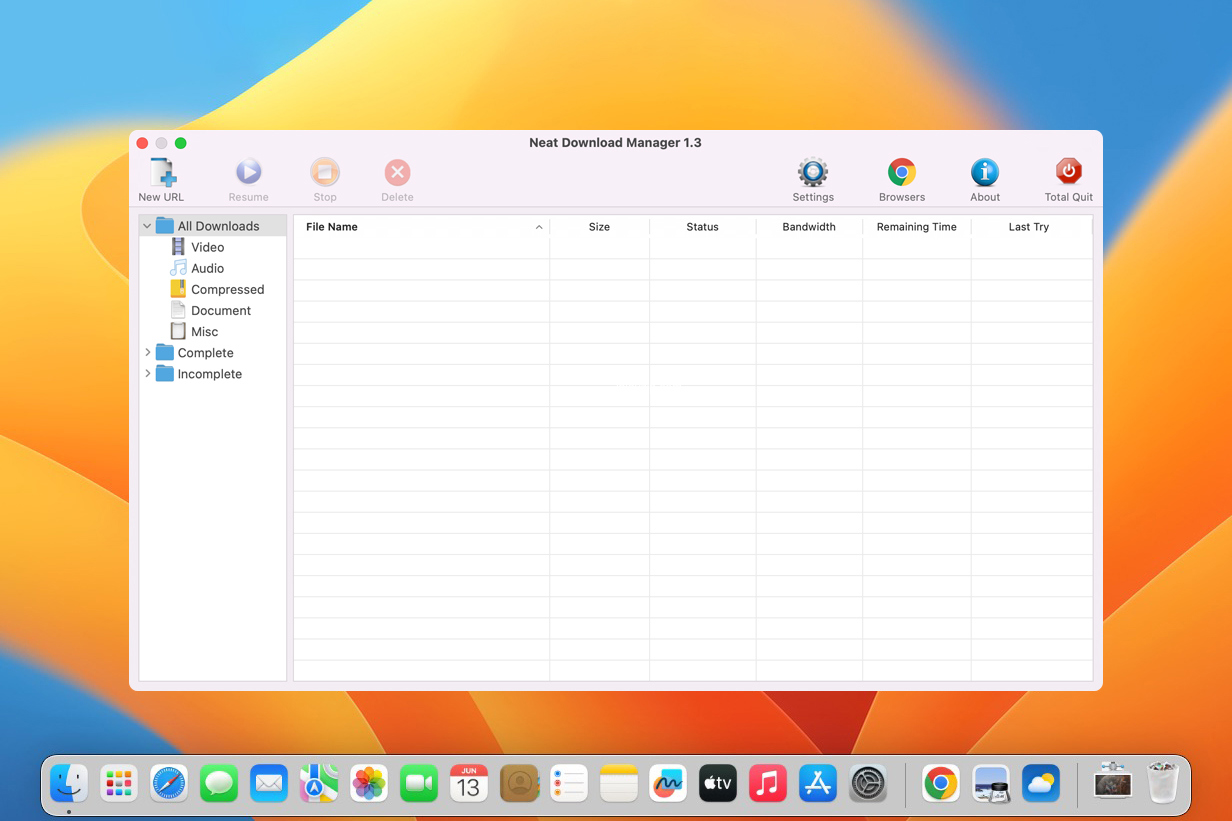Sort by Last Try column header
1232x821 pixels.
(x=1029, y=227)
